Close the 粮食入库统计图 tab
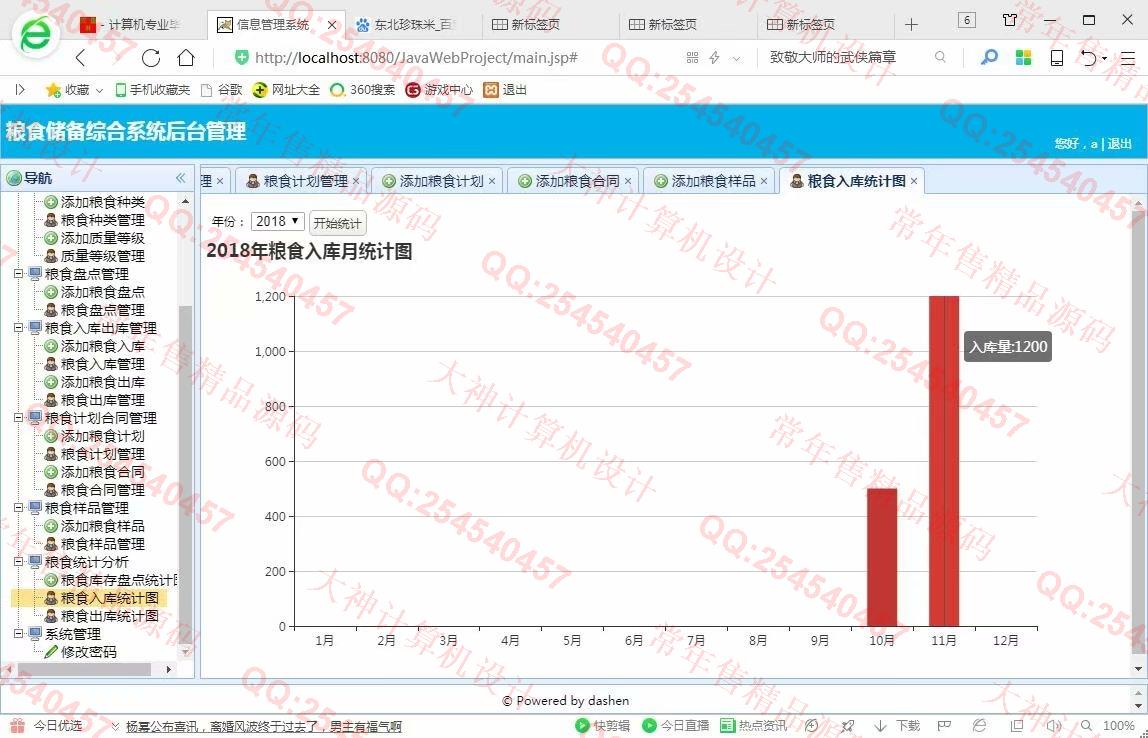1148x738 pixels. pos(914,181)
